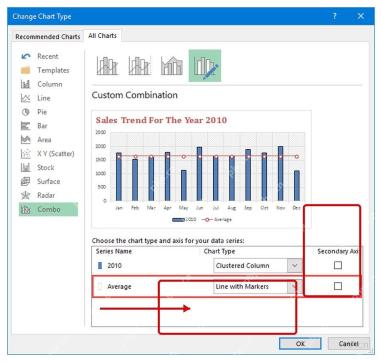Viewport: 382px width, 362px height.
Task: Open chart type dropdown arrow for 2010
Action: coord(295,266)
